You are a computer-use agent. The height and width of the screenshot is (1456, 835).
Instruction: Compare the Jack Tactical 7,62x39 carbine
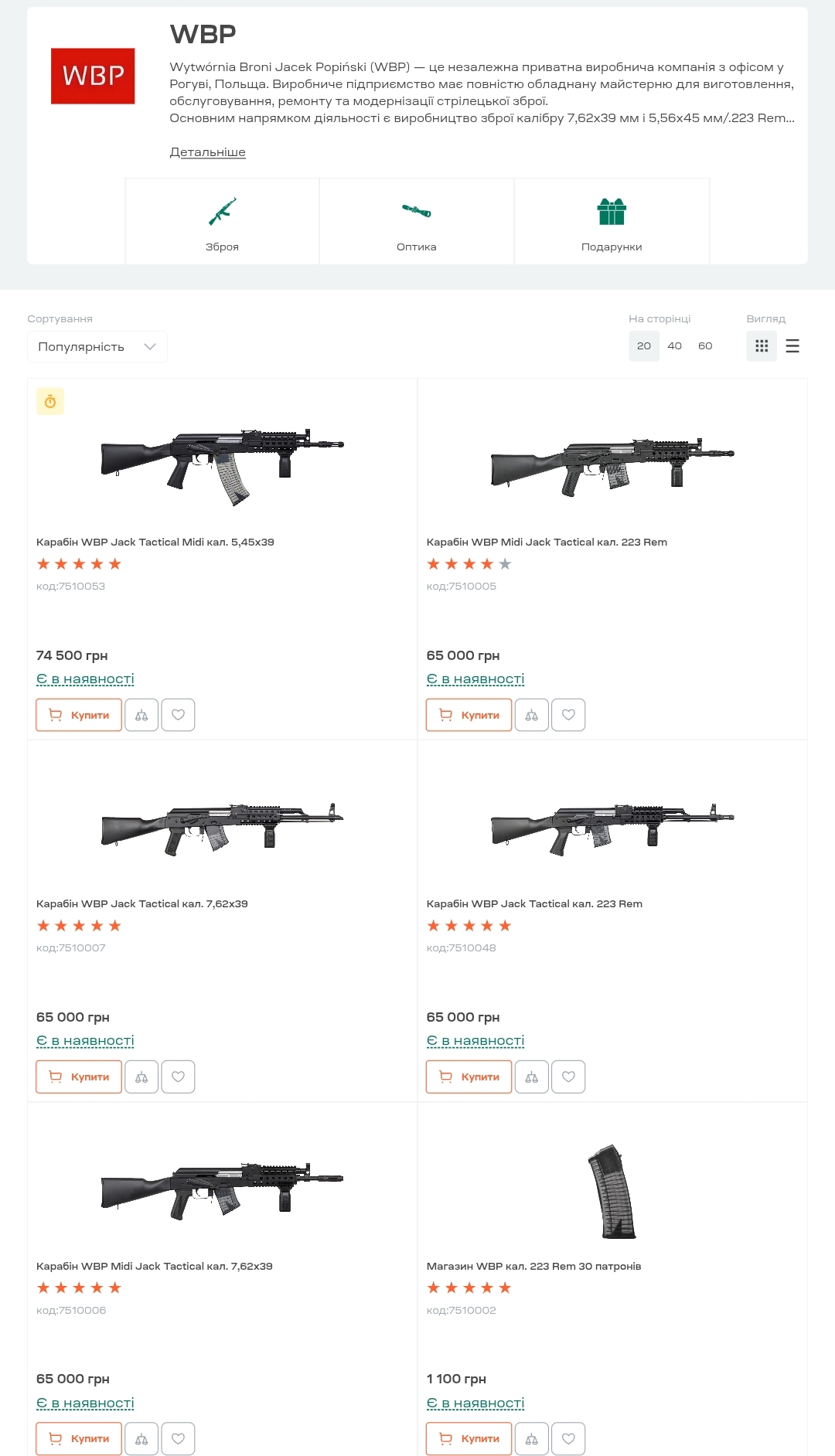(141, 1077)
